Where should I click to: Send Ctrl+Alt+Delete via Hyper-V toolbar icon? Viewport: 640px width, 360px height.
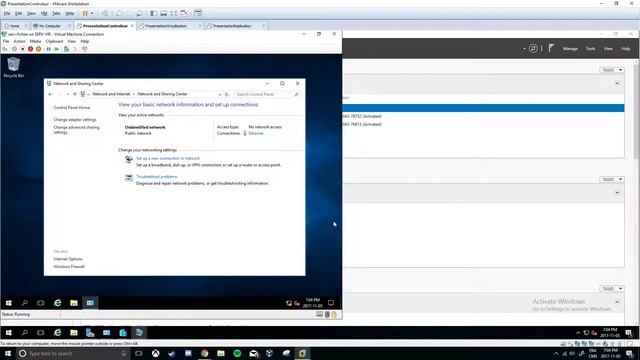click(5, 49)
